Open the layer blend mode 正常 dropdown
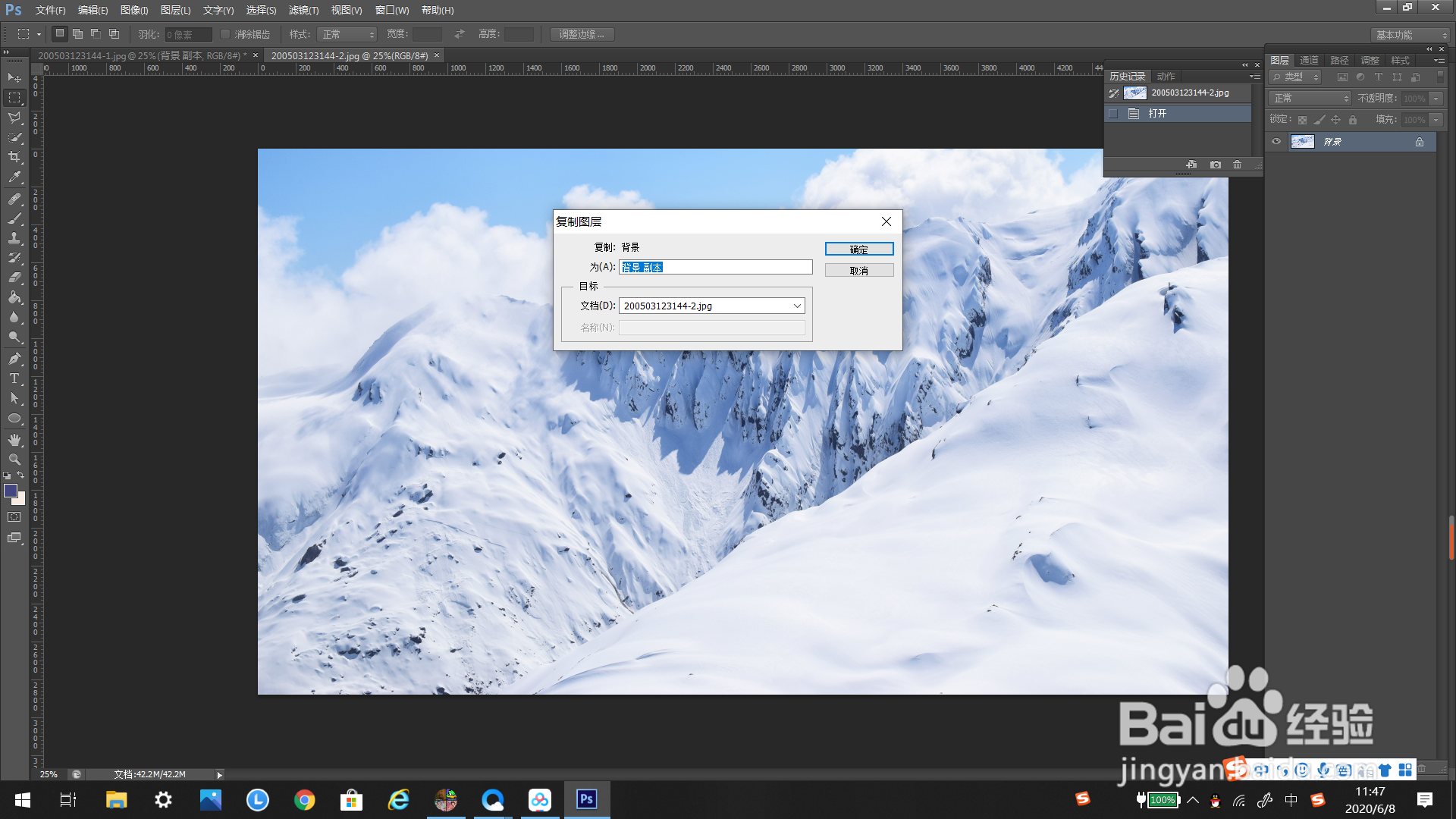The height and width of the screenshot is (819, 1456). (x=1310, y=99)
